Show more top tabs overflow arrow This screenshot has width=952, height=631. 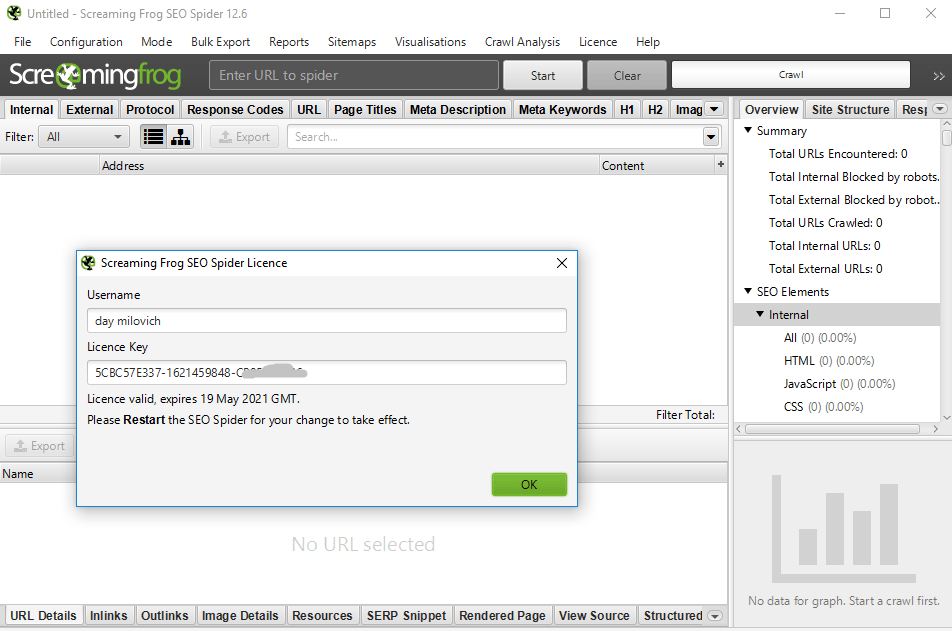click(714, 109)
